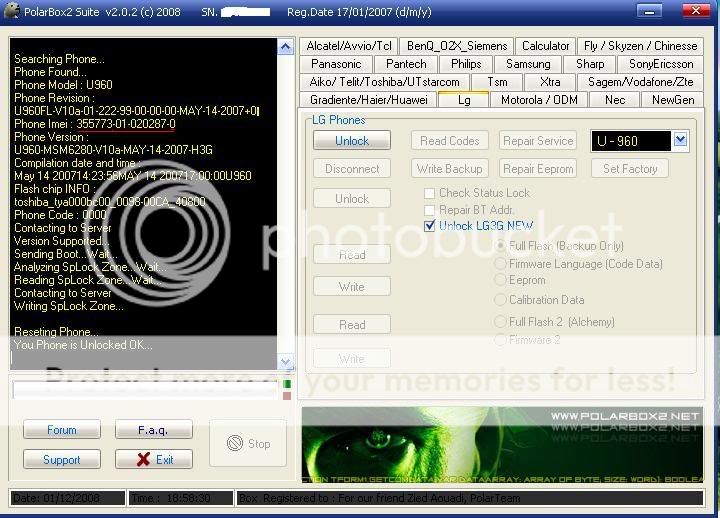Click the Read Codes button
720x518 pixels.
coord(450,141)
